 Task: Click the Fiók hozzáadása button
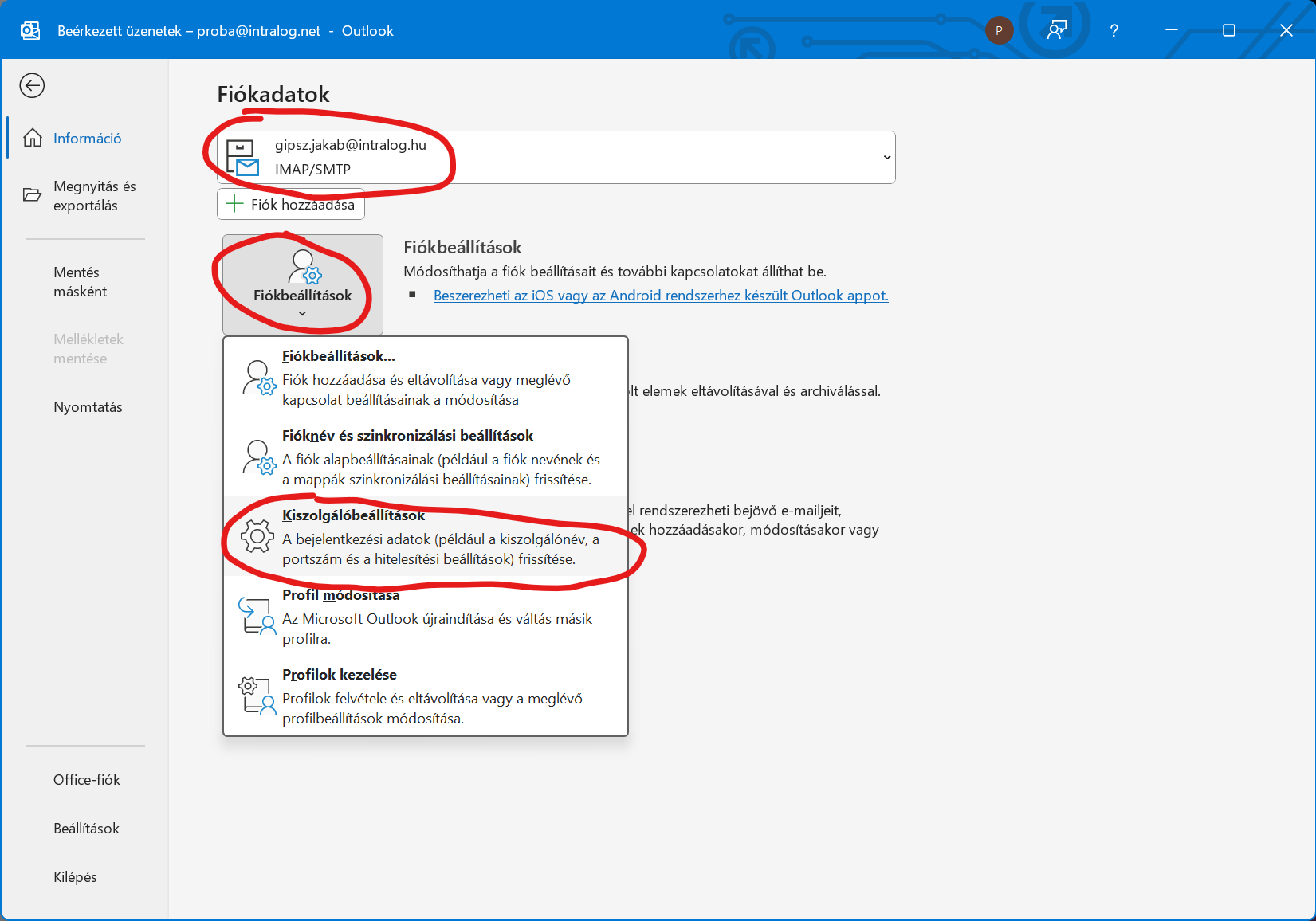pyautogui.click(x=291, y=204)
